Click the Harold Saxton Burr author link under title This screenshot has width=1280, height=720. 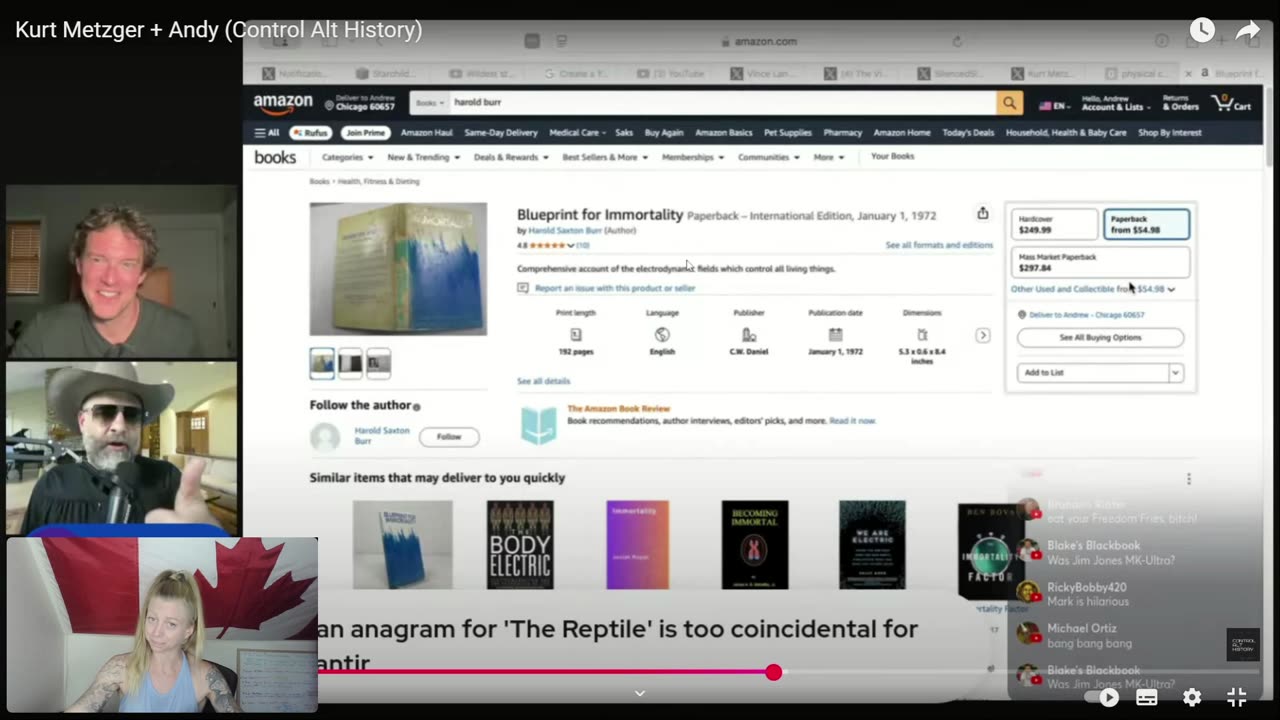565,230
